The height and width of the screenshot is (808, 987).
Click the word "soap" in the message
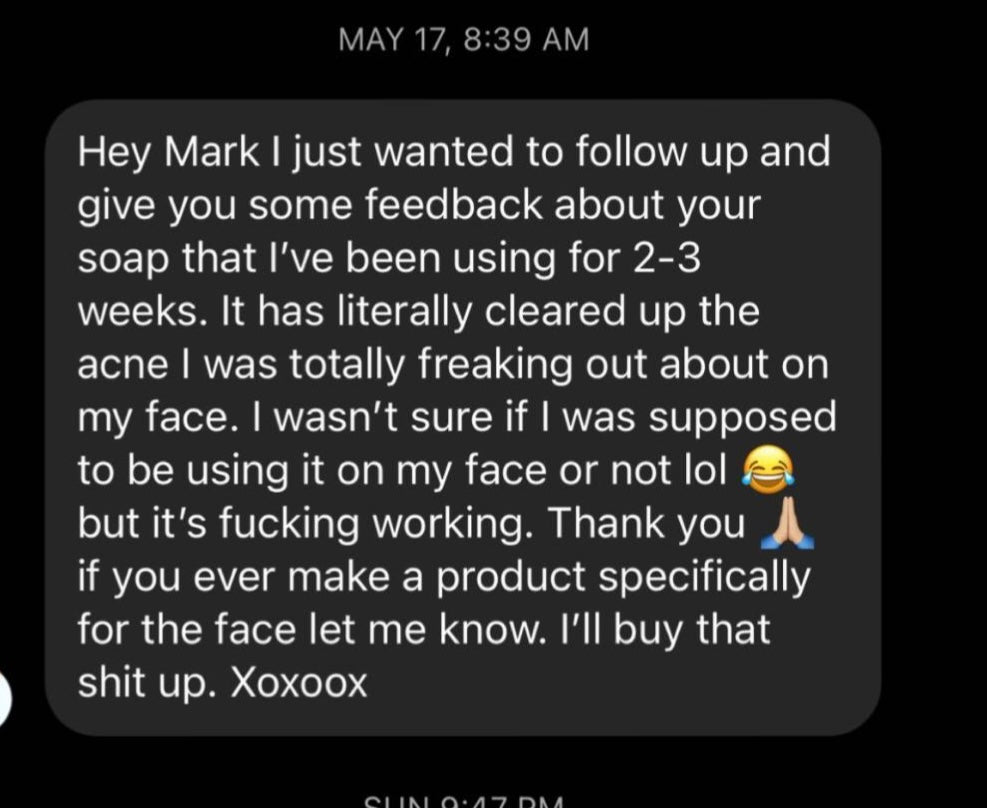tap(115, 259)
